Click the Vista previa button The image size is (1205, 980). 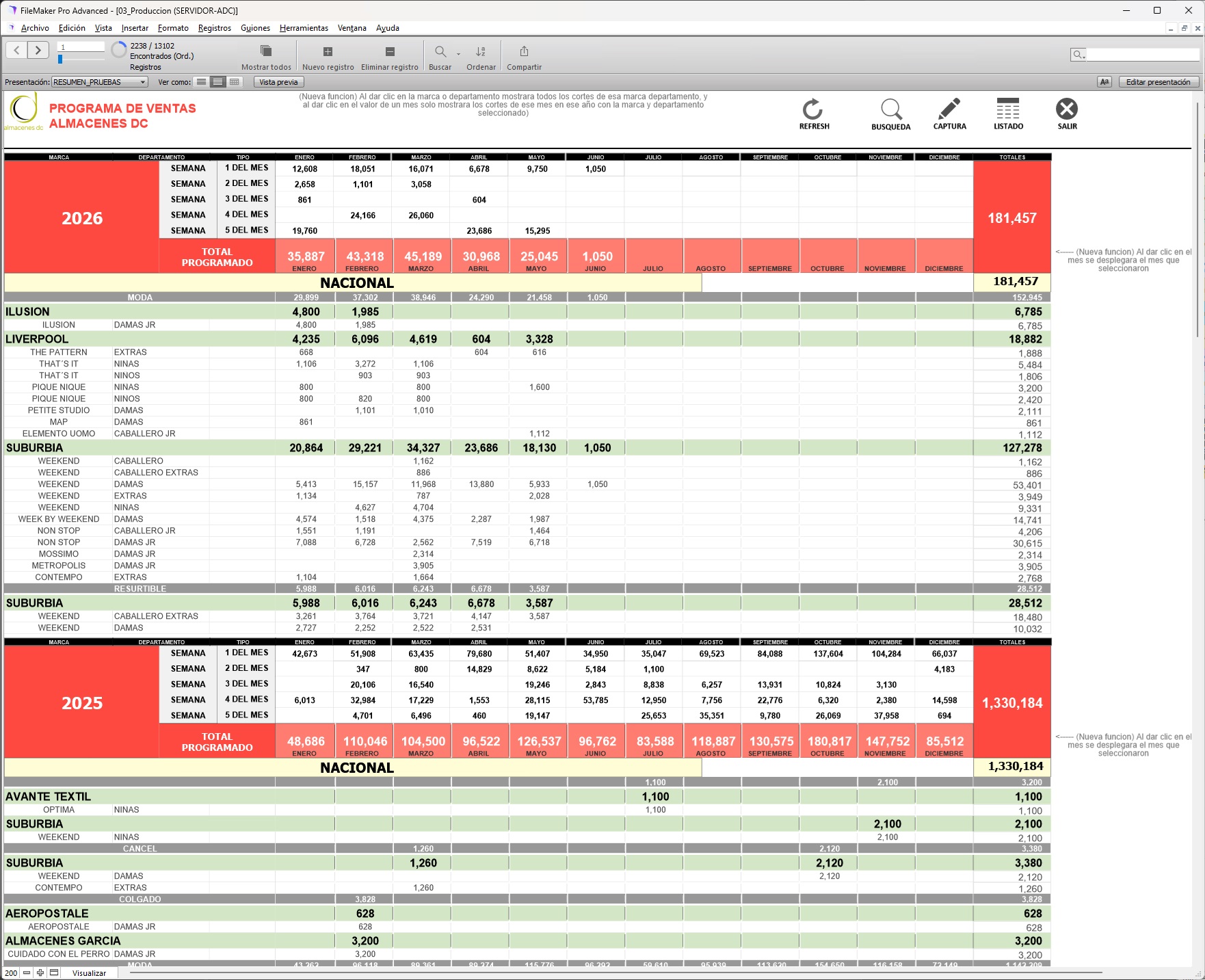click(x=278, y=82)
